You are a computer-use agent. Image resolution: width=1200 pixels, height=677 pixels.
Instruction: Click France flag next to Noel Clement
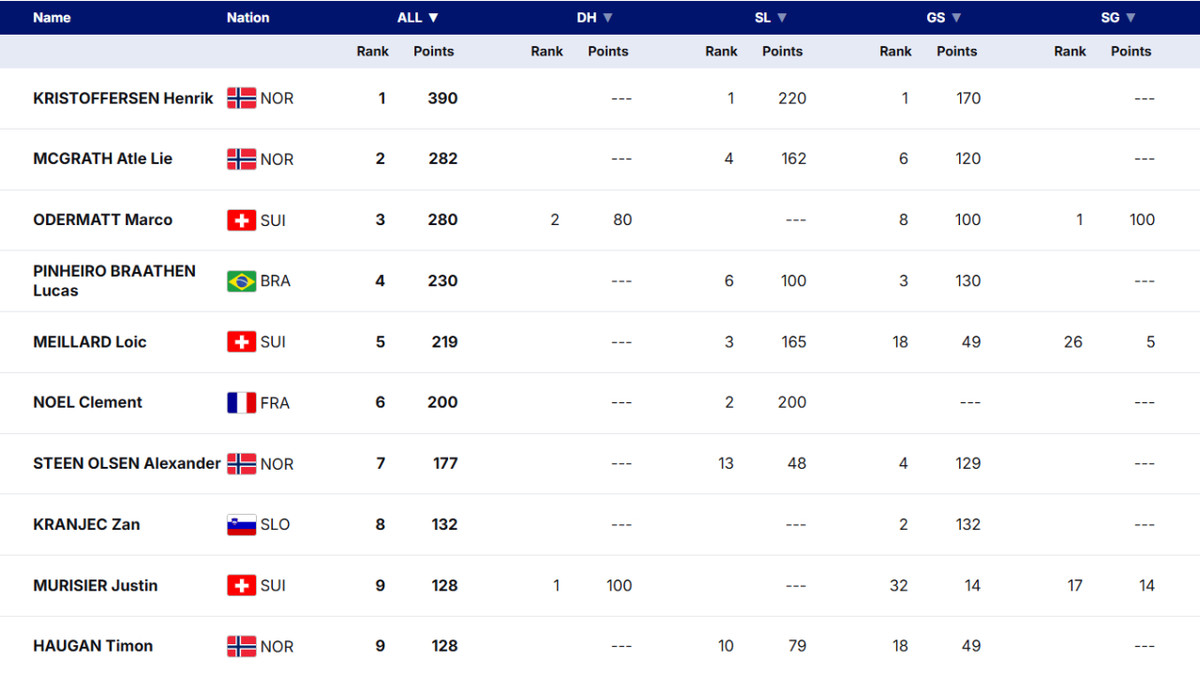click(241, 403)
